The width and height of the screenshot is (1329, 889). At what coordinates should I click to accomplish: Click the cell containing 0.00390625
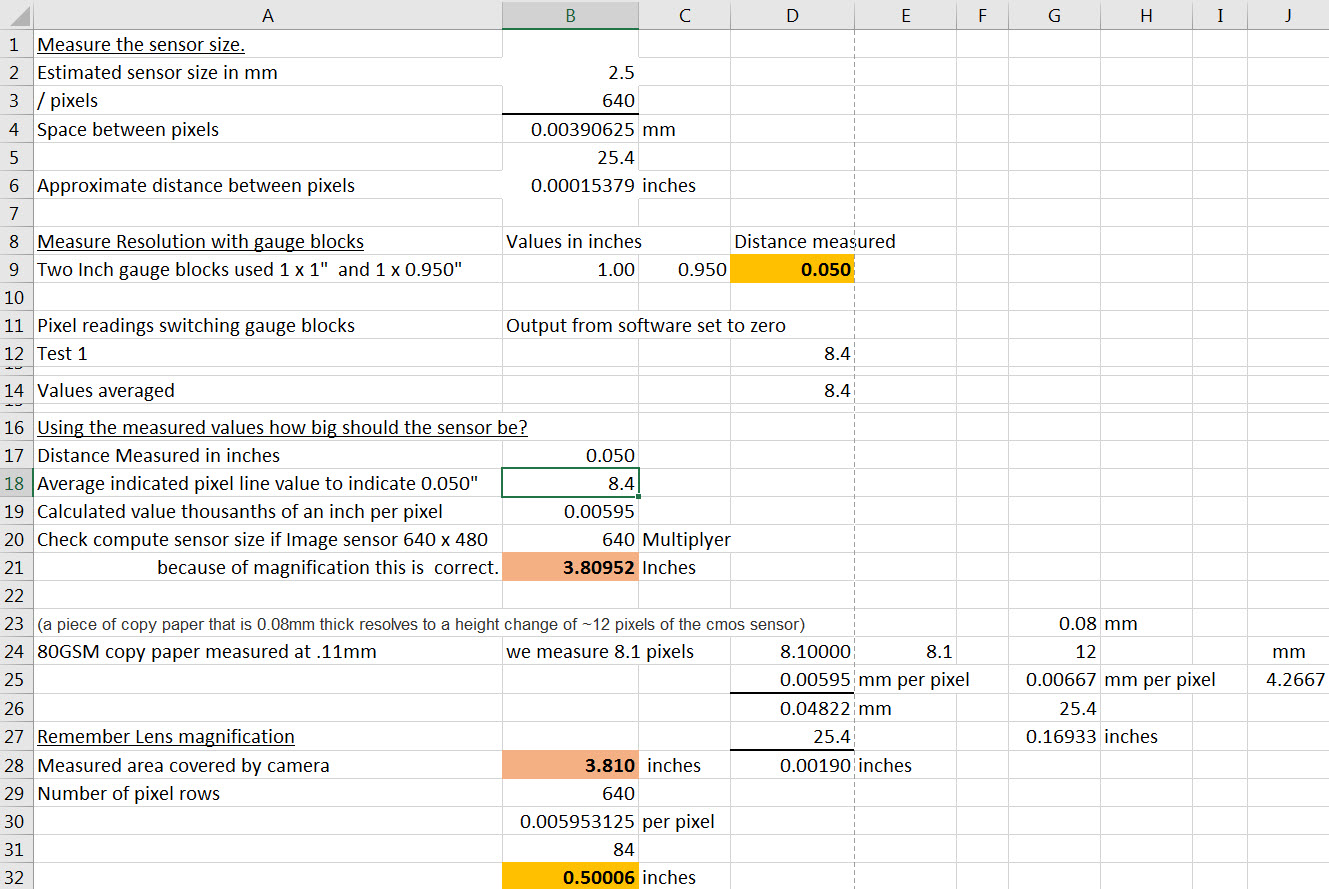pos(570,130)
